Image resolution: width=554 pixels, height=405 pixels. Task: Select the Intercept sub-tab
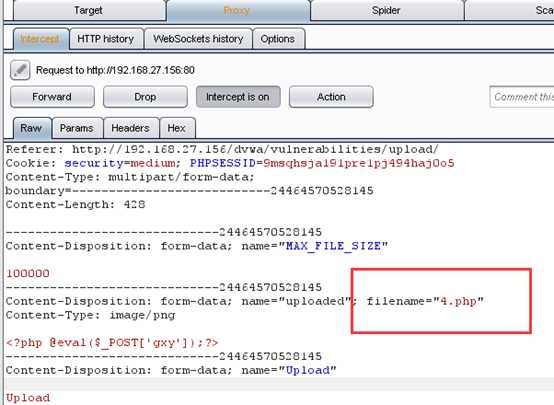pyautogui.click(x=41, y=39)
